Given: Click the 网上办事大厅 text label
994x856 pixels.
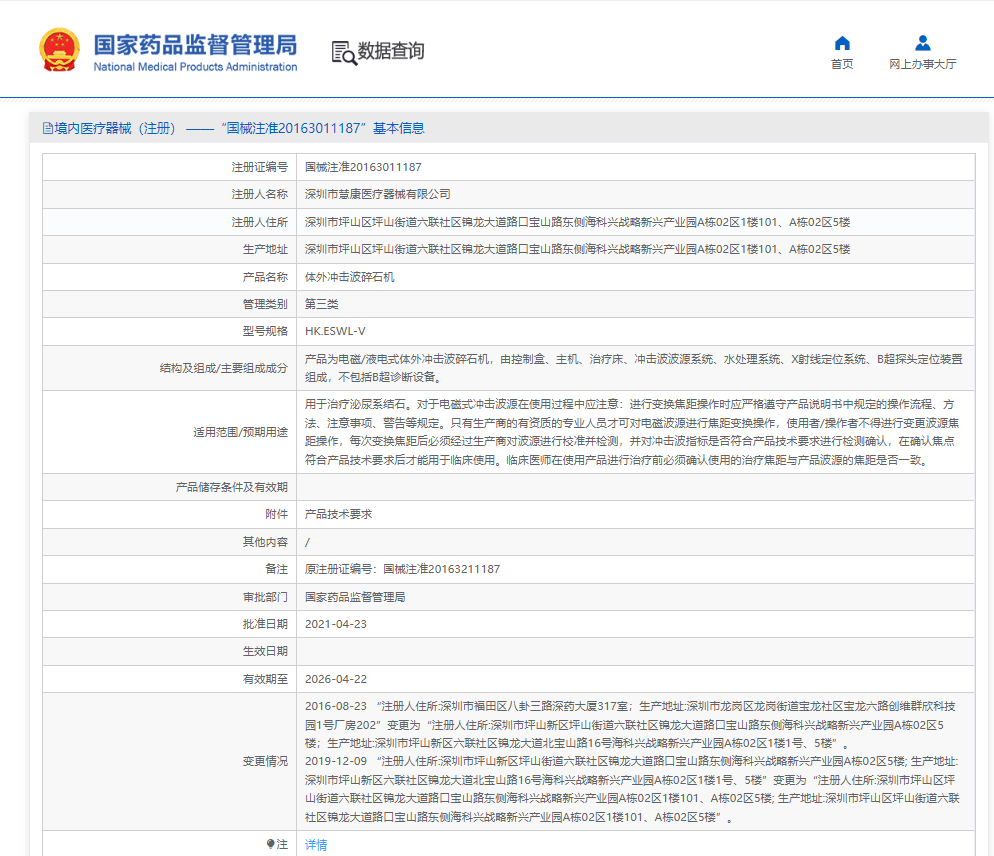Looking at the screenshot, I should [922, 64].
